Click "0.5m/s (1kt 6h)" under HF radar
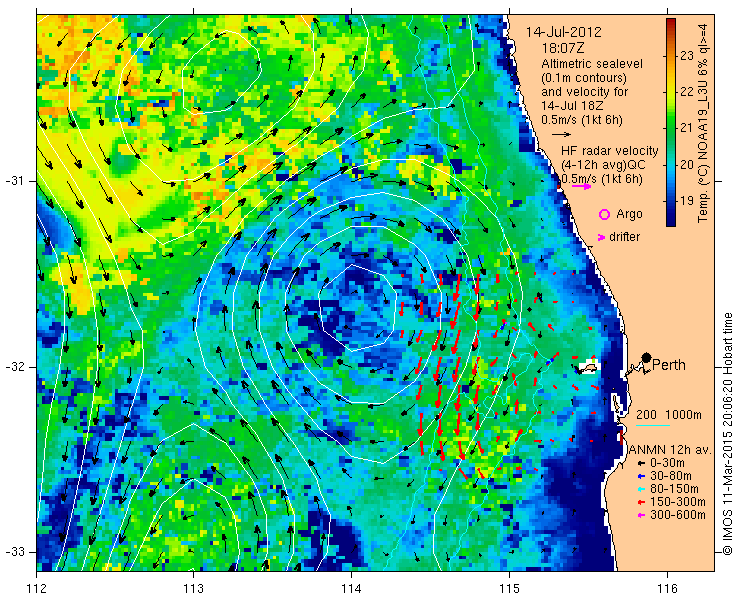The width and height of the screenshot is (740, 600). (x=602, y=179)
